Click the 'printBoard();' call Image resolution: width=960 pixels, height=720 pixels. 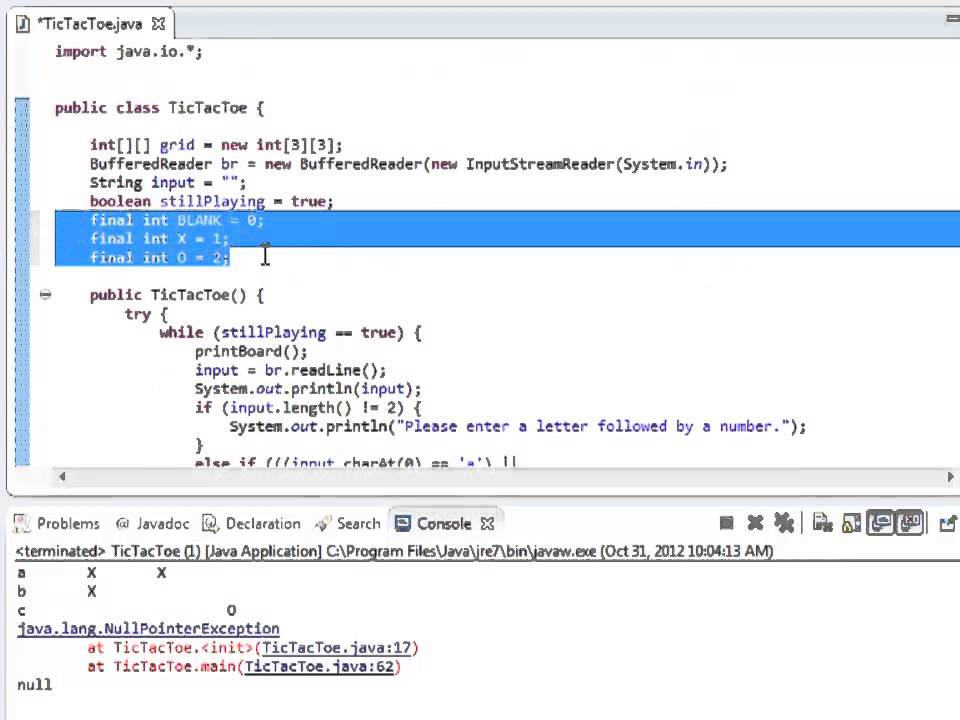tap(251, 351)
